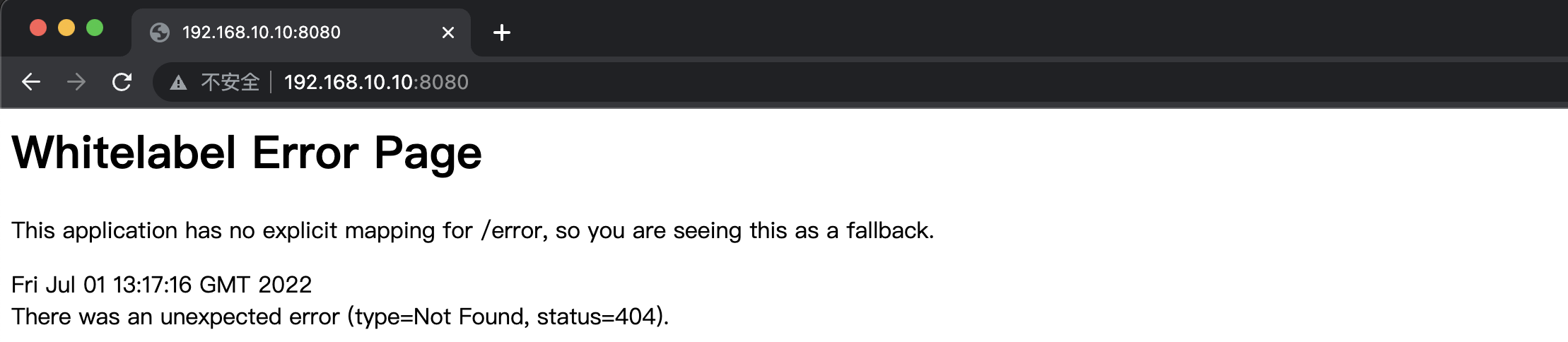1568x342 pixels.
Task: Click the status=404 unexpected error line
Action: pyautogui.click(x=339, y=317)
